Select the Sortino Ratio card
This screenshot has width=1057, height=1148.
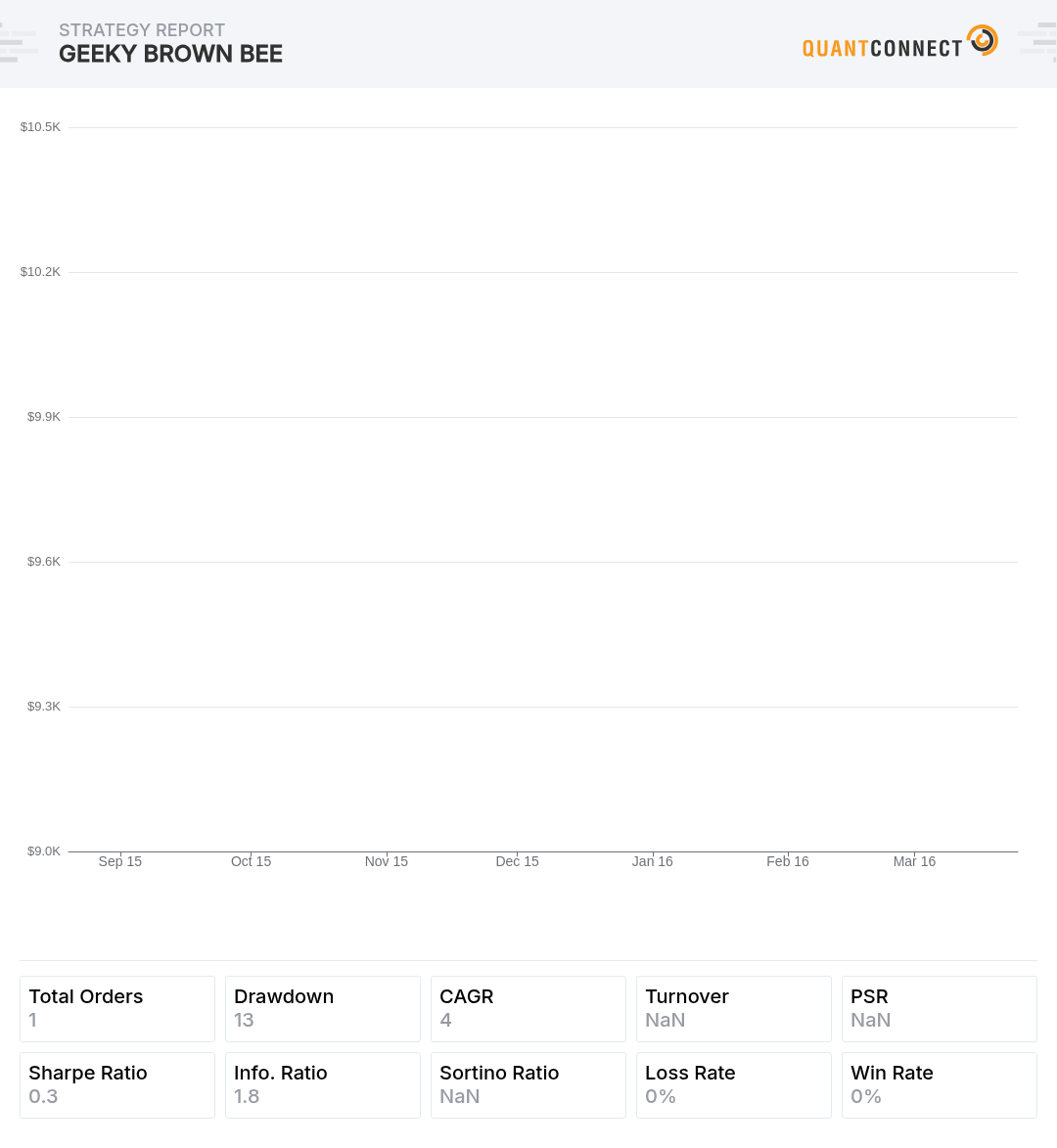[x=528, y=1085]
